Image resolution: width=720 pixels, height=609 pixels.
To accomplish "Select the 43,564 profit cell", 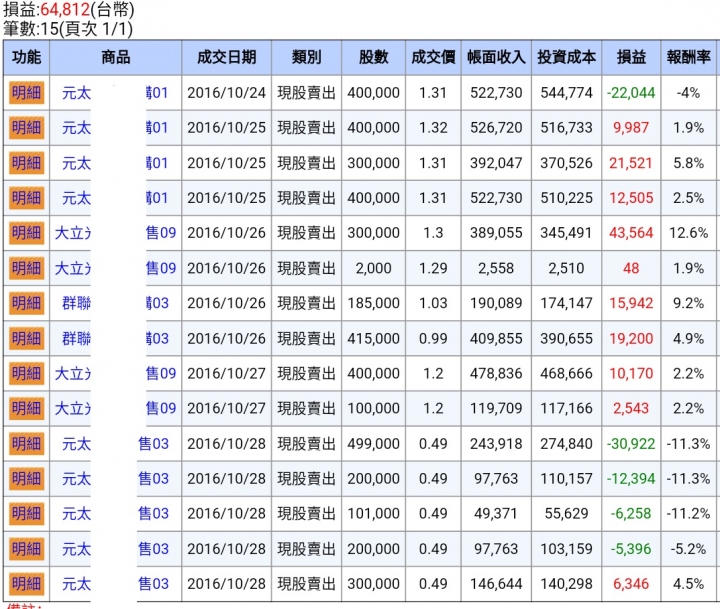I will coord(631,233).
